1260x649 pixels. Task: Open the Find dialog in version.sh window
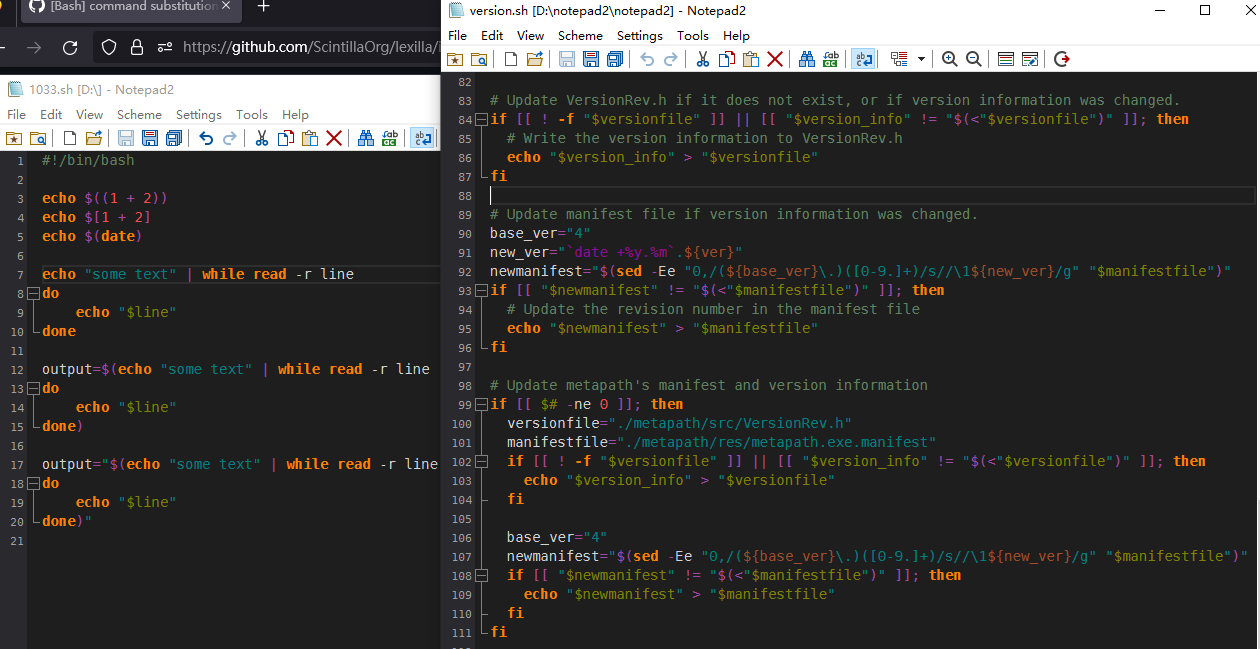[807, 59]
